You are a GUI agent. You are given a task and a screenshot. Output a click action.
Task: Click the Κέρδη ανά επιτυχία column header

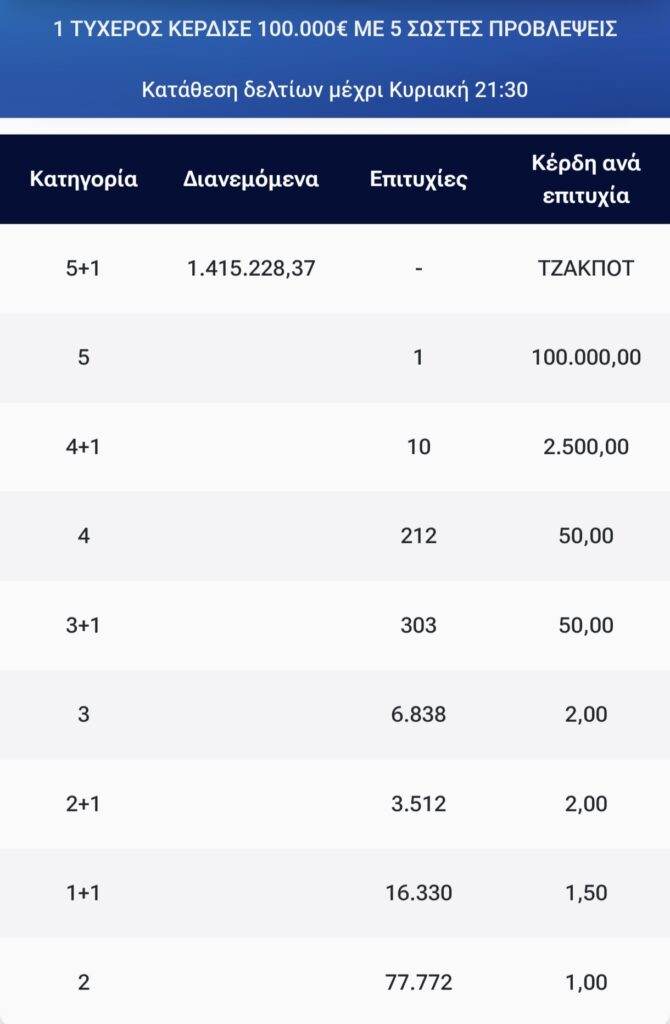point(586,179)
